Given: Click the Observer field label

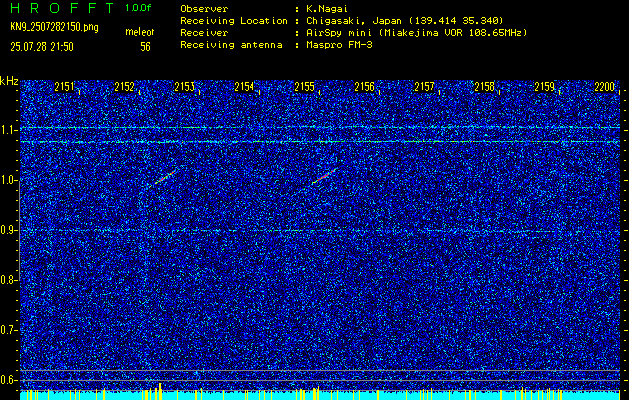Looking at the screenshot, I should (204, 9).
